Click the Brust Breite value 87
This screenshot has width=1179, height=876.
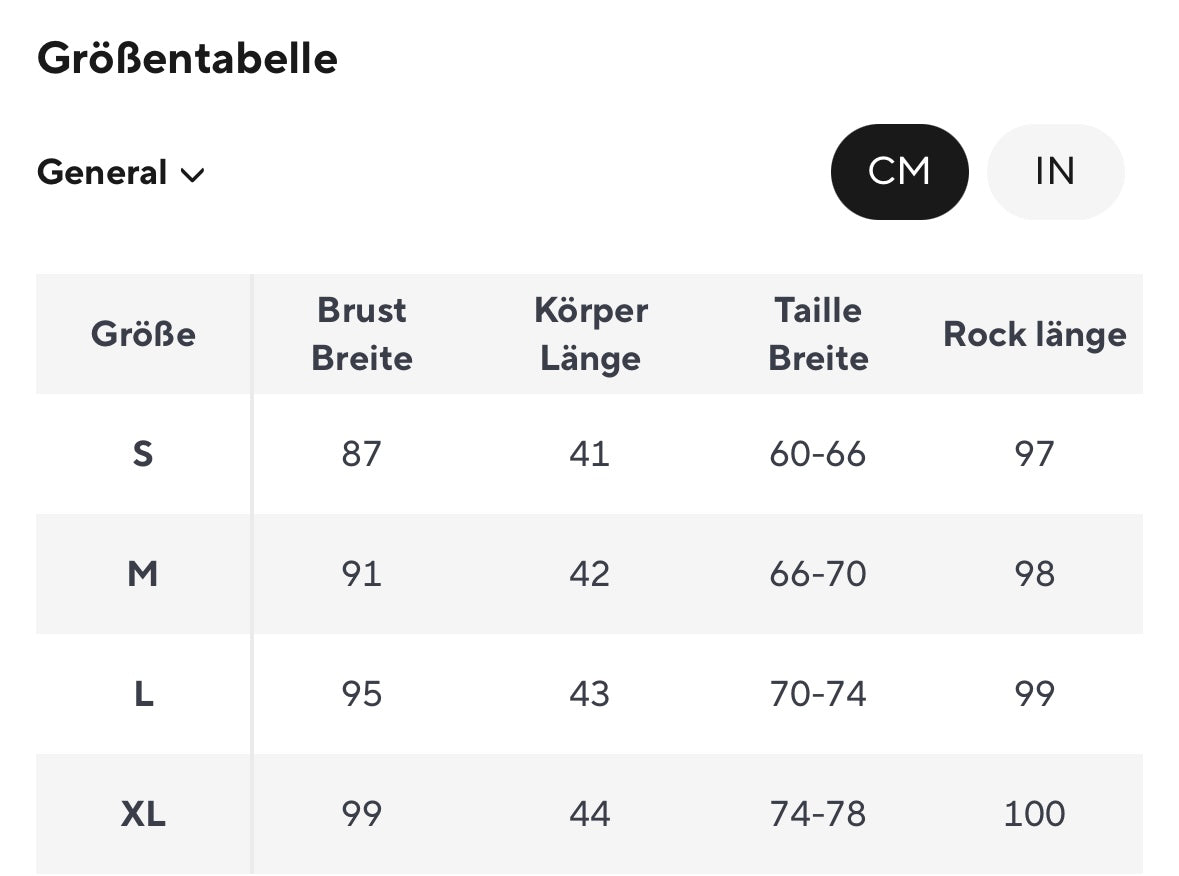click(x=361, y=454)
